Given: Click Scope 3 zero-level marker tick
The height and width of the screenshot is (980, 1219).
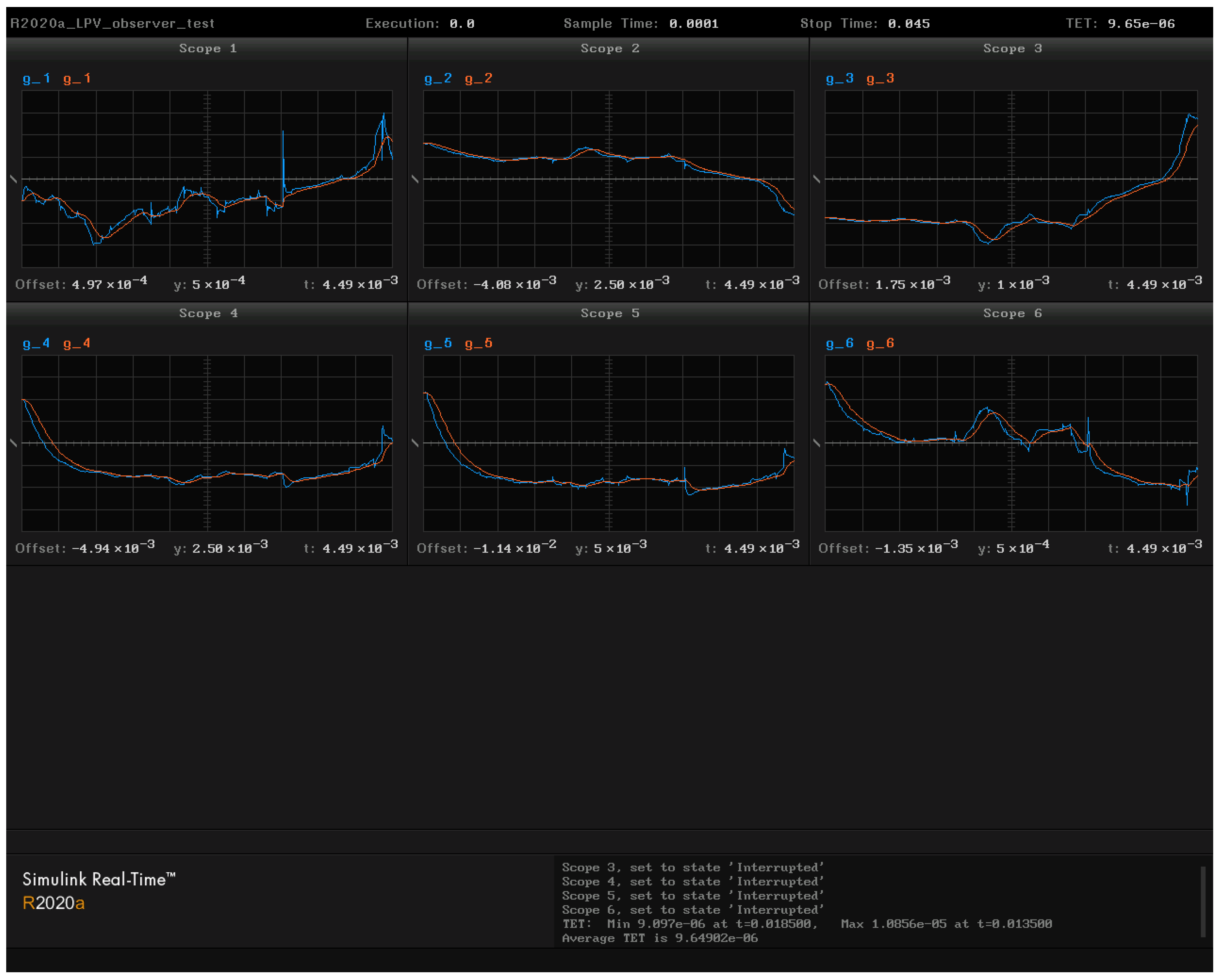Looking at the screenshot, I should click(816, 179).
